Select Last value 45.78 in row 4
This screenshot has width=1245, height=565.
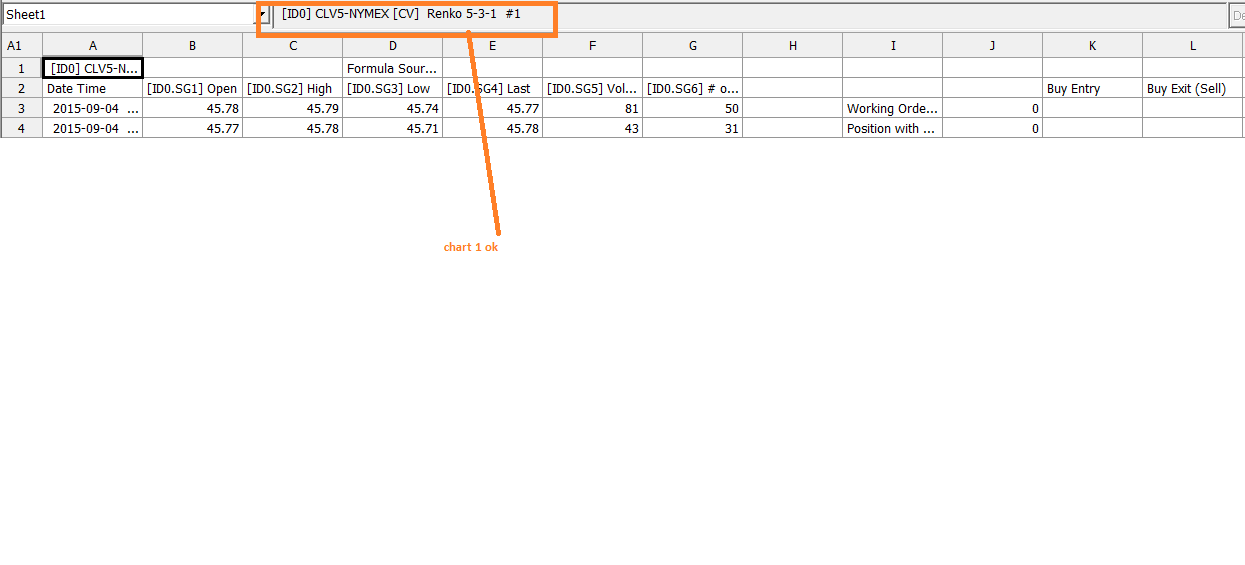pyautogui.click(x=493, y=128)
